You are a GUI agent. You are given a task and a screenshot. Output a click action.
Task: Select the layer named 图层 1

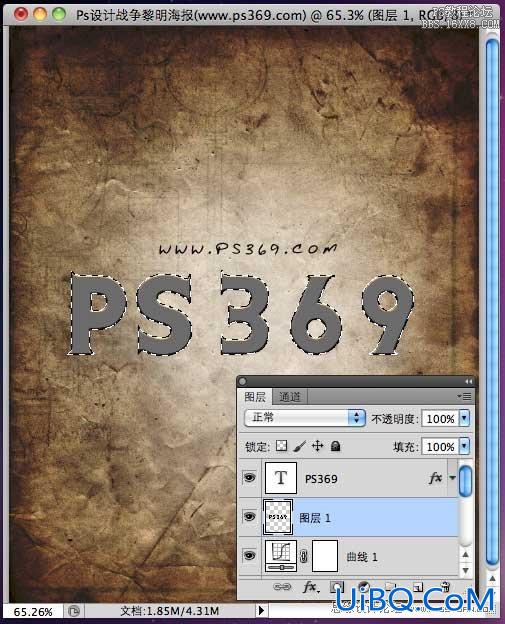(315, 518)
